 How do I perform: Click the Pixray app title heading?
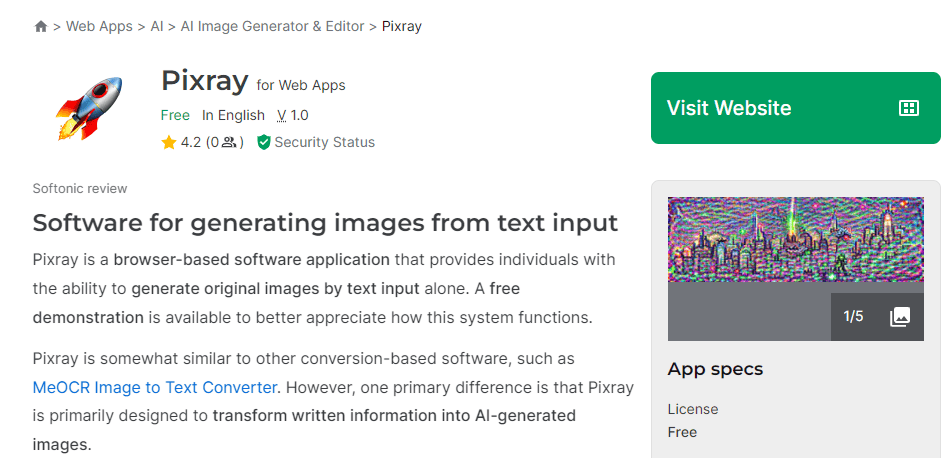coord(204,81)
